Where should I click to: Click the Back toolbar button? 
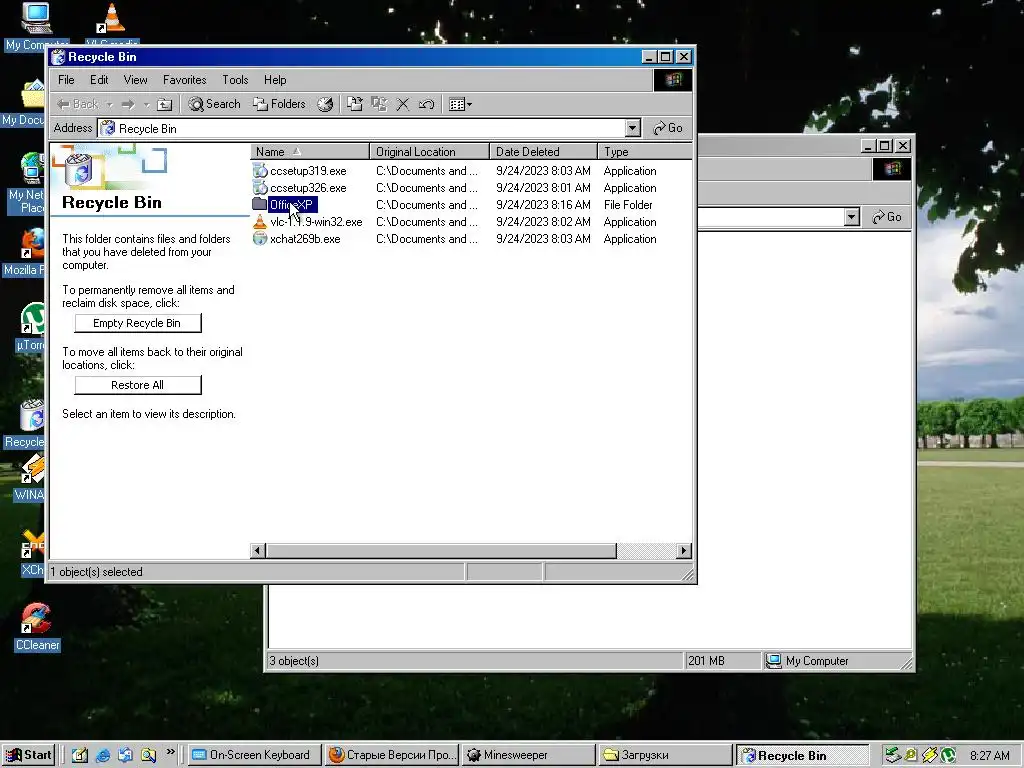[x=77, y=104]
